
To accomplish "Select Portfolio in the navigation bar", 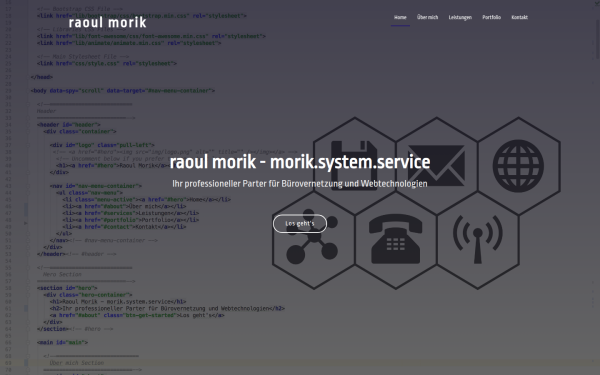I will pyautogui.click(x=491, y=17).
